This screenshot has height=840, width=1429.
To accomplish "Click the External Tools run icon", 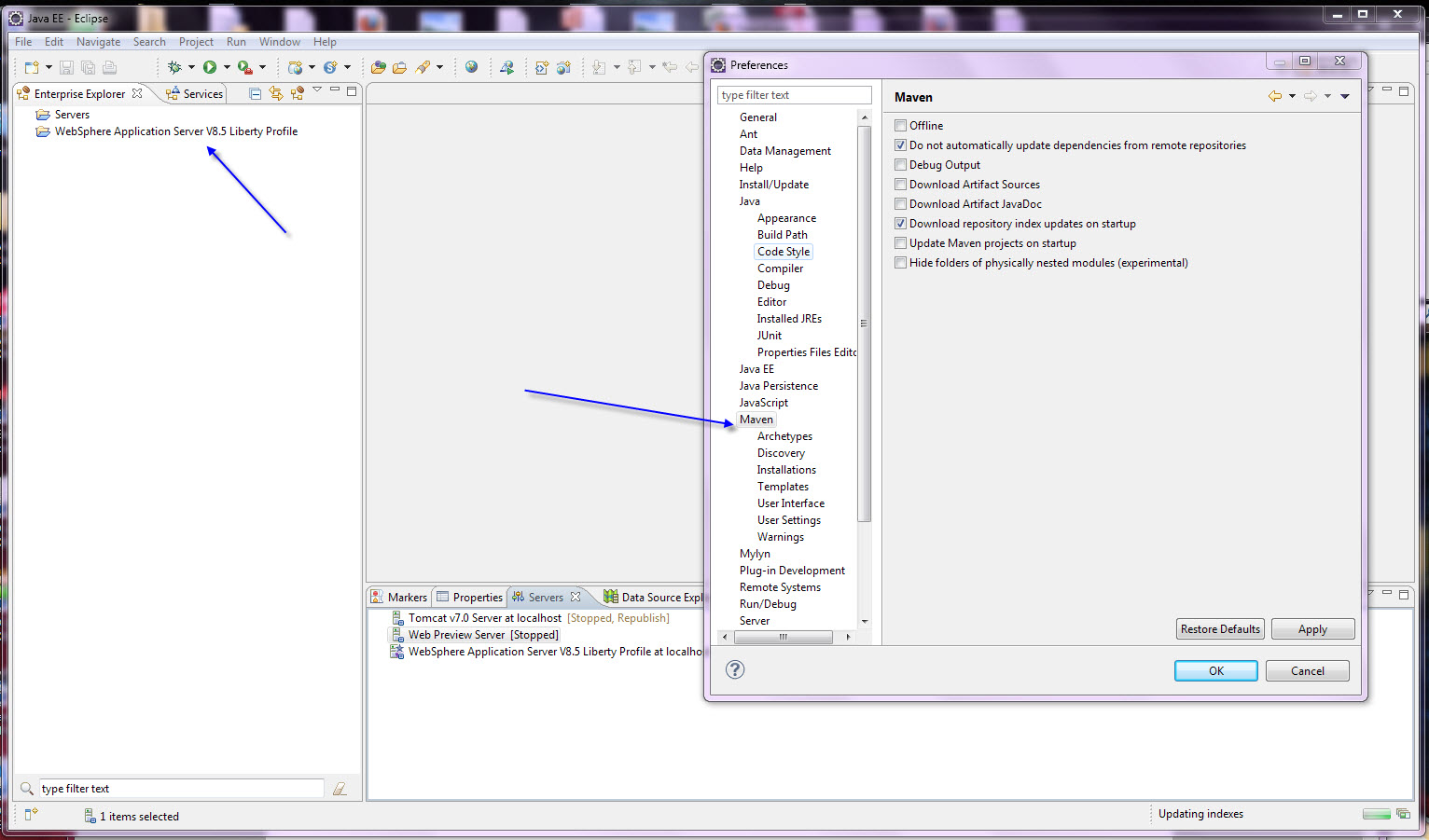I will 244,67.
